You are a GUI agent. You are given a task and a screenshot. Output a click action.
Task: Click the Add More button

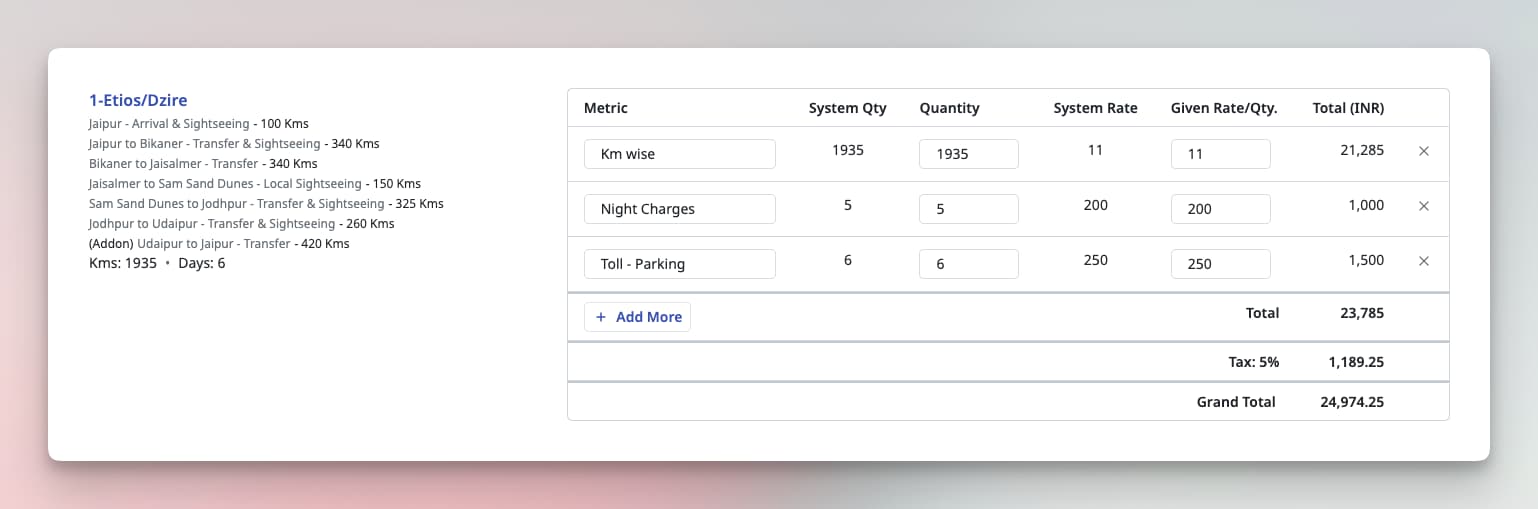[638, 317]
